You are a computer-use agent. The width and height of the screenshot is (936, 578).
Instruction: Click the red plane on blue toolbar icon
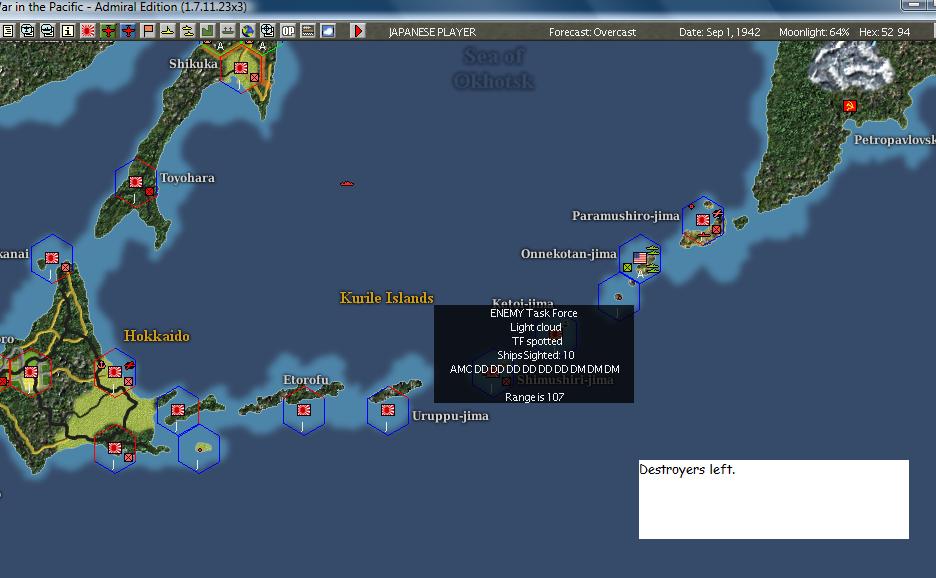[x=128, y=31]
